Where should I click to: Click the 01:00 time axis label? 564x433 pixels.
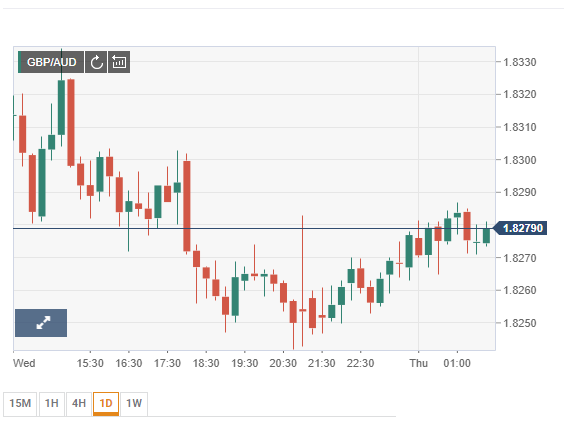(x=457, y=363)
